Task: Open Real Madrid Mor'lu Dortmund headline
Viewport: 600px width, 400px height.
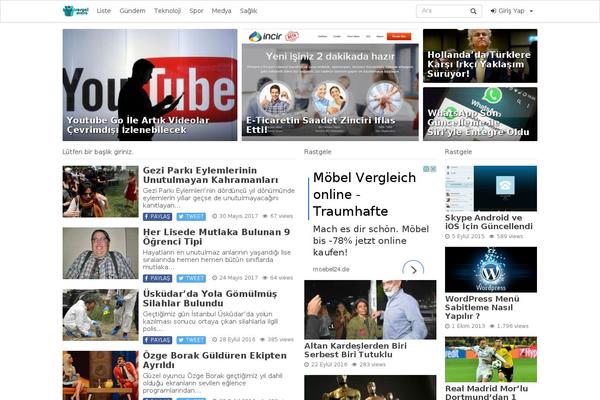Action: coord(486,392)
